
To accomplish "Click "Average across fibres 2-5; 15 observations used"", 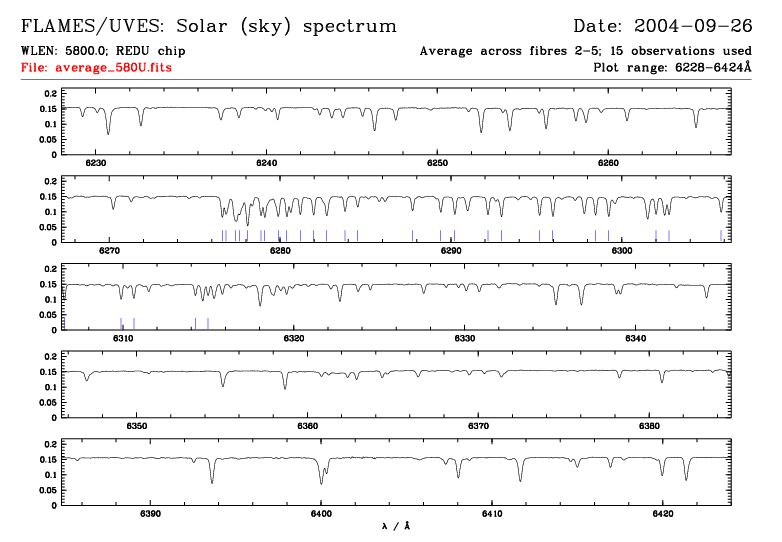I will (x=586, y=51).
